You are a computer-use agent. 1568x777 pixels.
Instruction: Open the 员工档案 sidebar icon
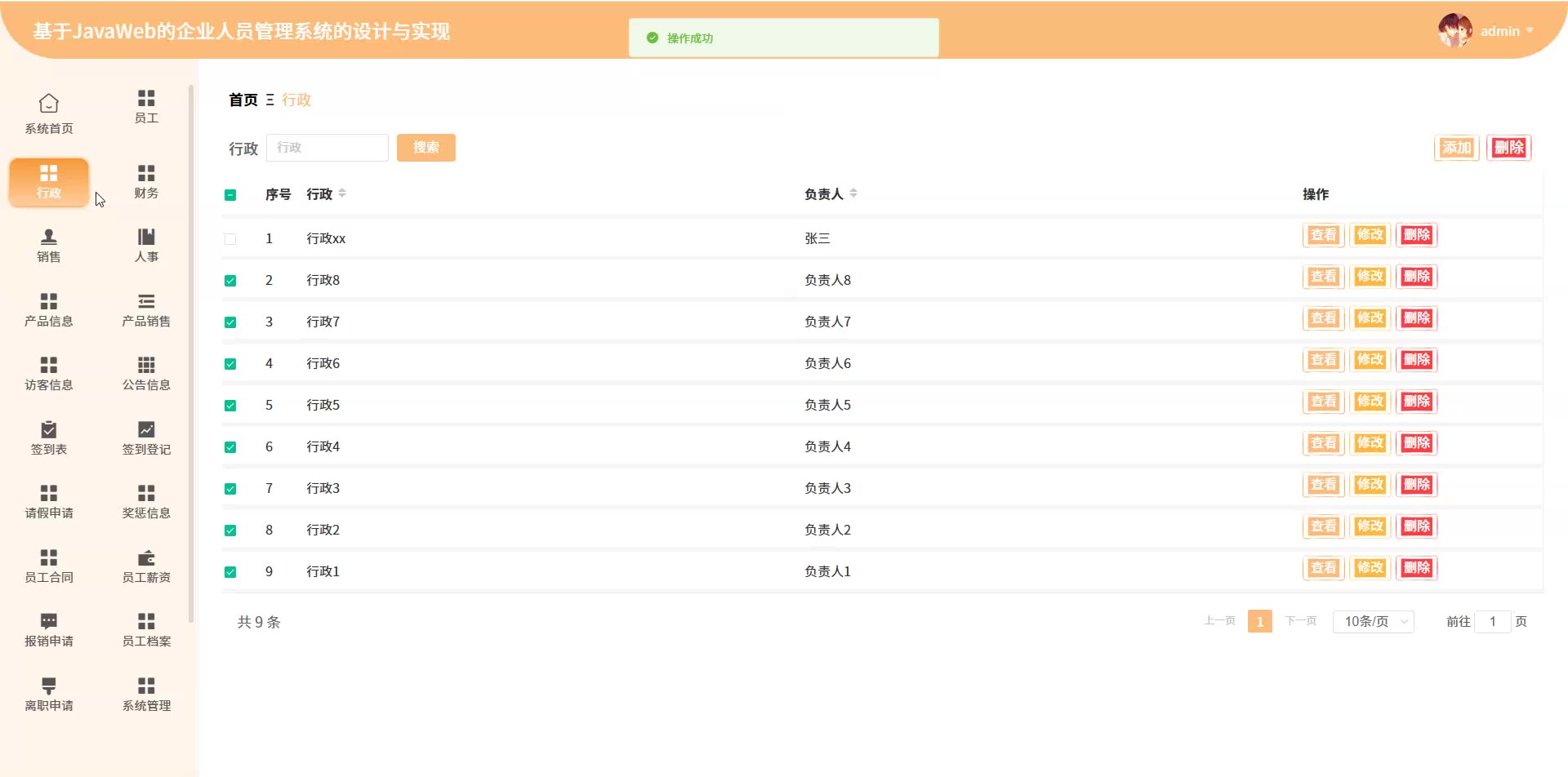point(146,621)
